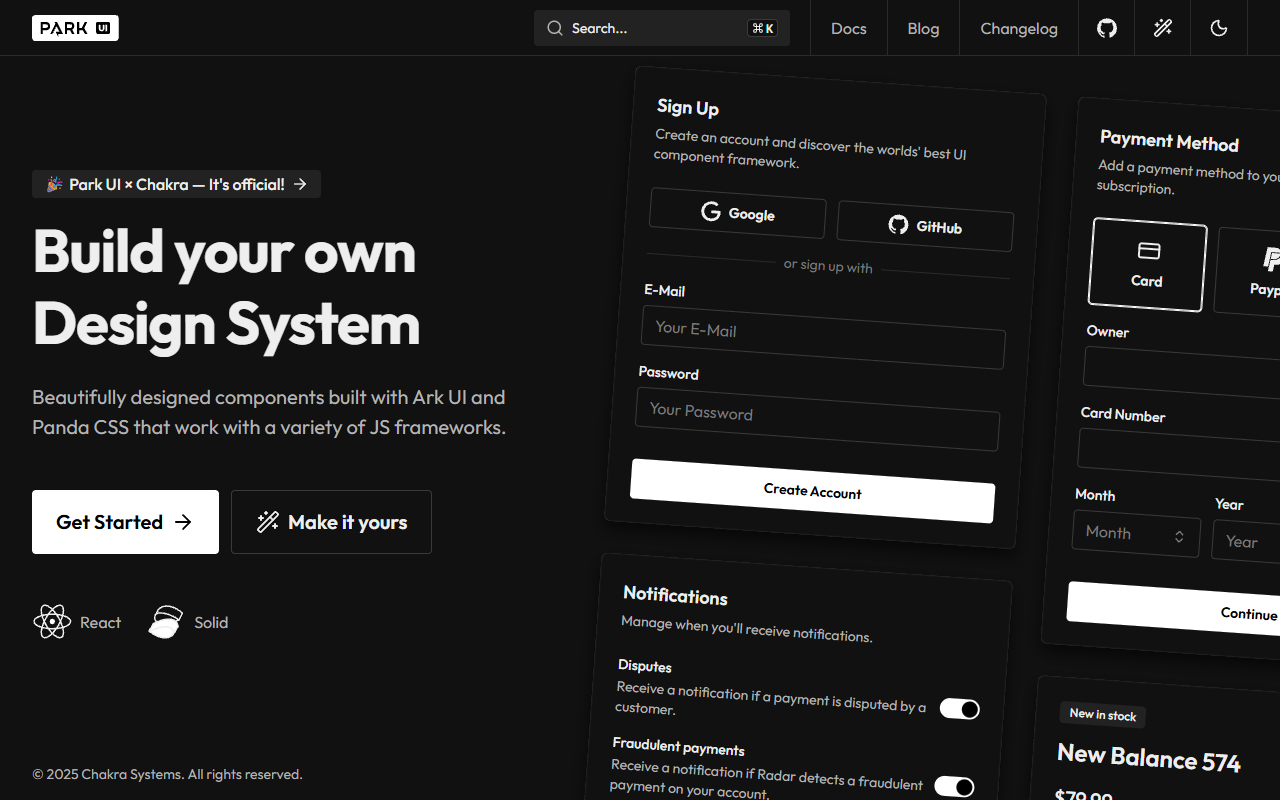Select the React framework icon
This screenshot has height=800, width=1280.
(x=52, y=622)
